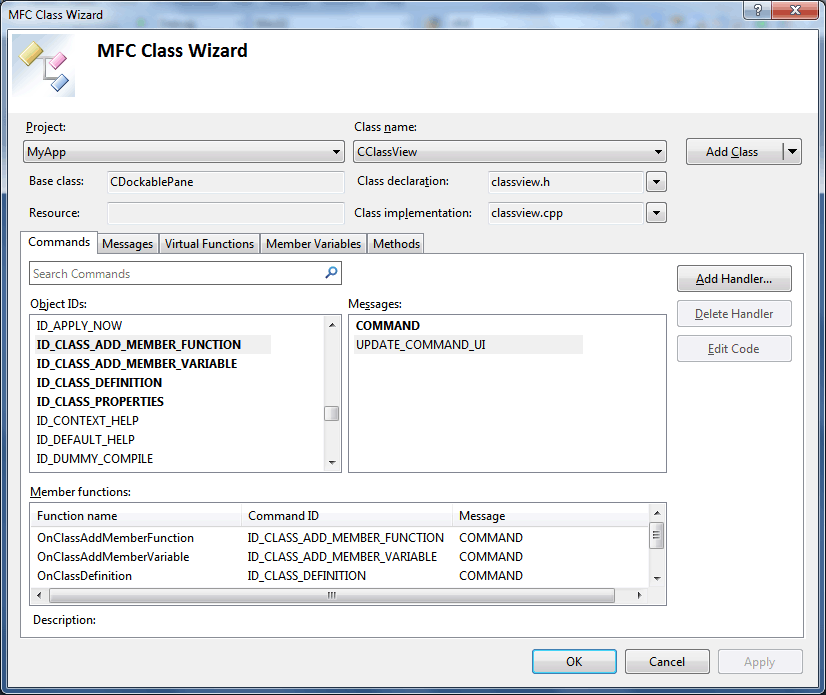Click Member functions horizontal scroll left arrow
This screenshot has width=826, height=695.
coord(39,595)
